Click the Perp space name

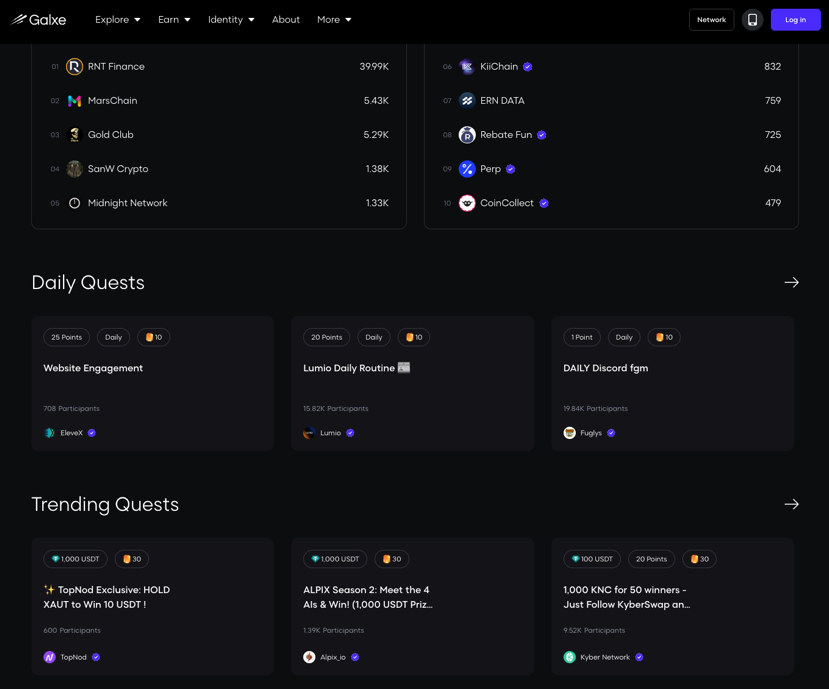[x=490, y=169]
